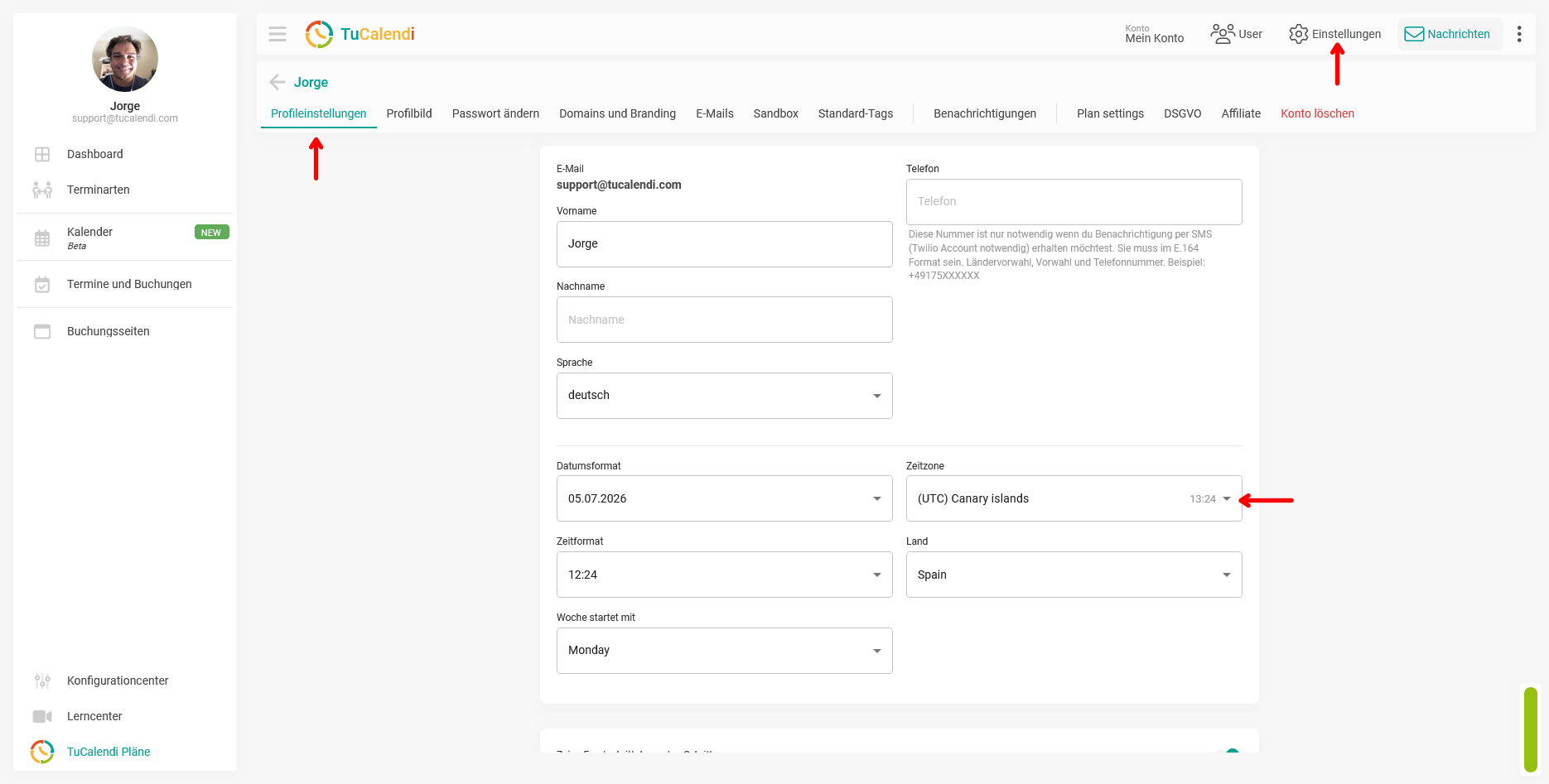
Task: Click the Einstellungen gear icon
Action: click(x=1298, y=34)
